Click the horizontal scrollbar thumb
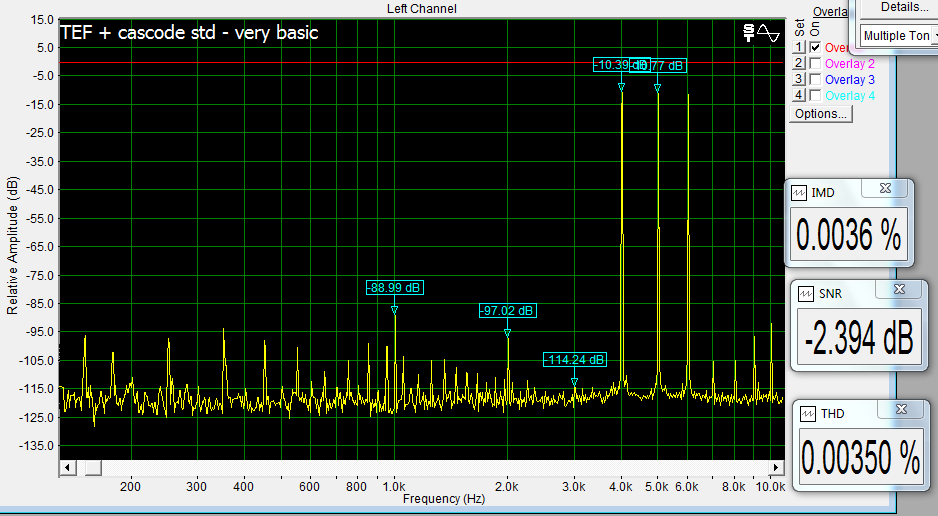The width and height of the screenshot is (938, 516). [93, 468]
